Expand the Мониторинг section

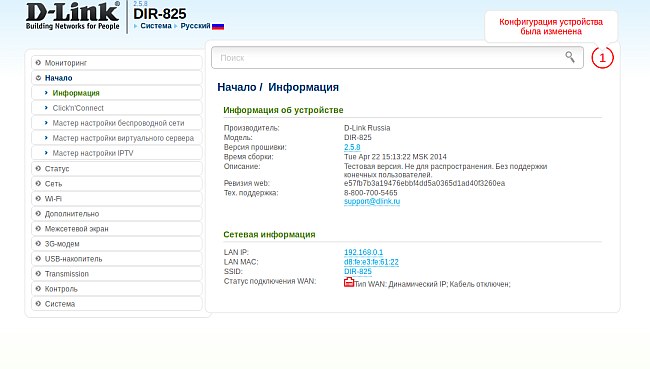pyautogui.click(x=116, y=63)
